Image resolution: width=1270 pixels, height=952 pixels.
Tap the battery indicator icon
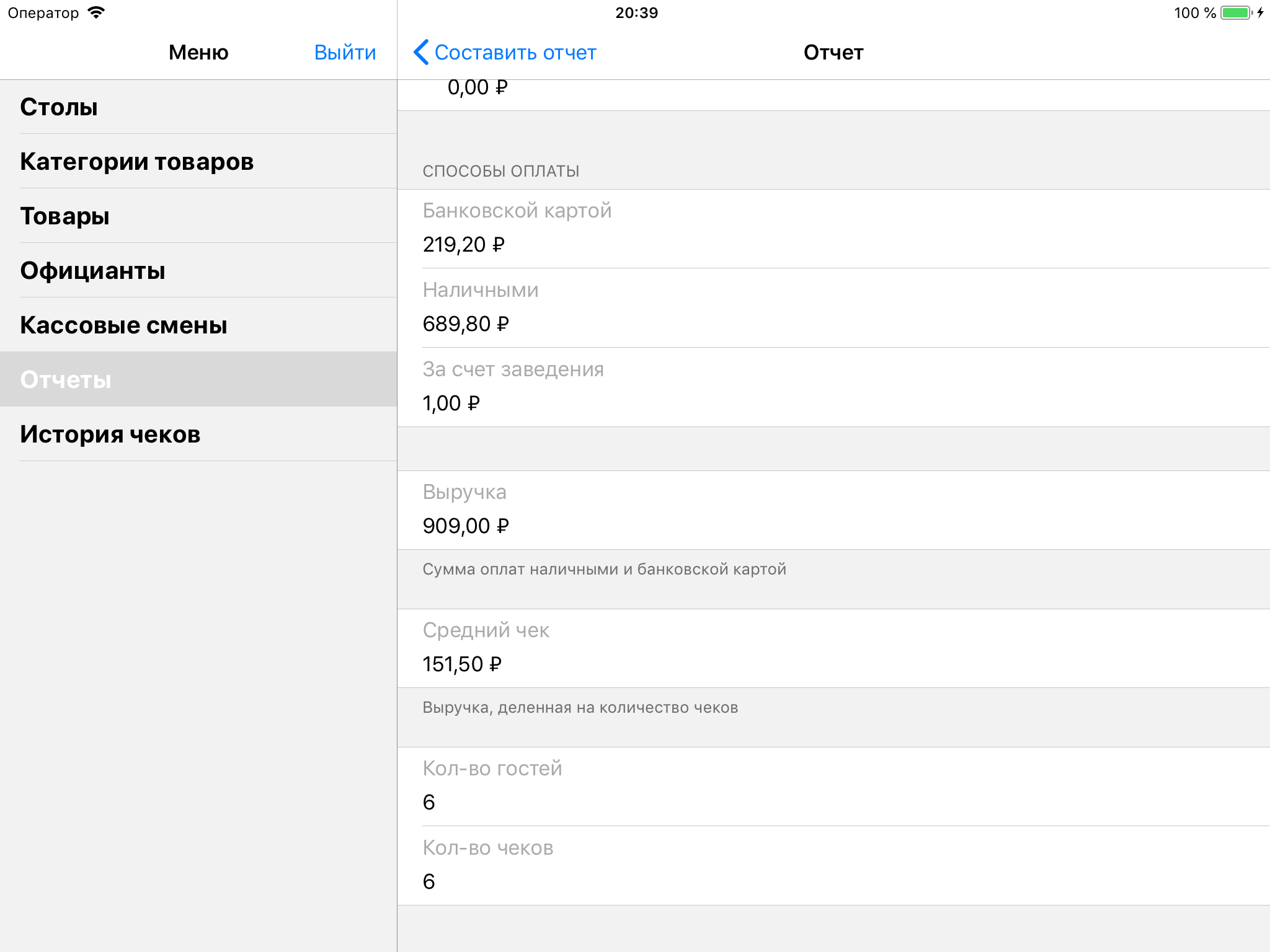click(1236, 13)
